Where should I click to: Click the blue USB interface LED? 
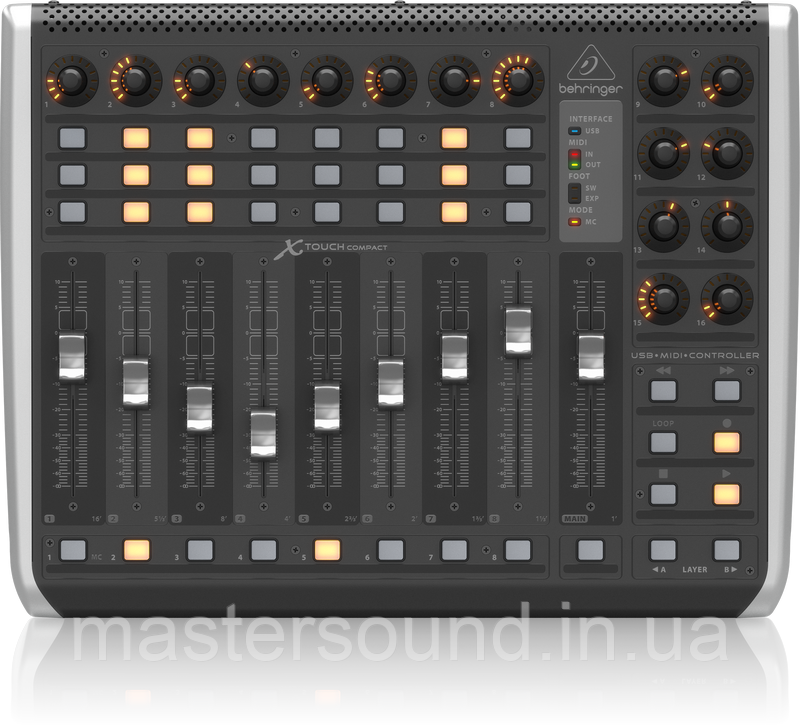pyautogui.click(x=575, y=131)
